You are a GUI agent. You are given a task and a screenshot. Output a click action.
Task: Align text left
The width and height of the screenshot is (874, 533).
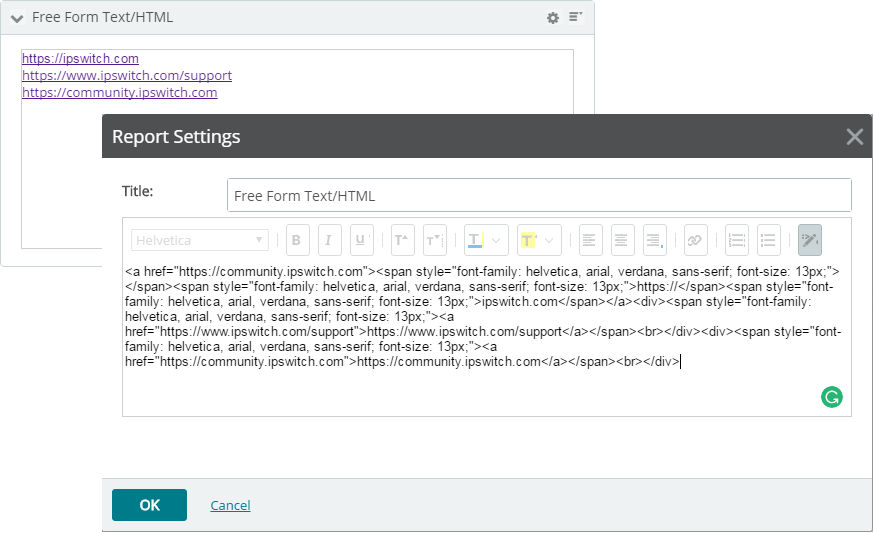coord(590,240)
